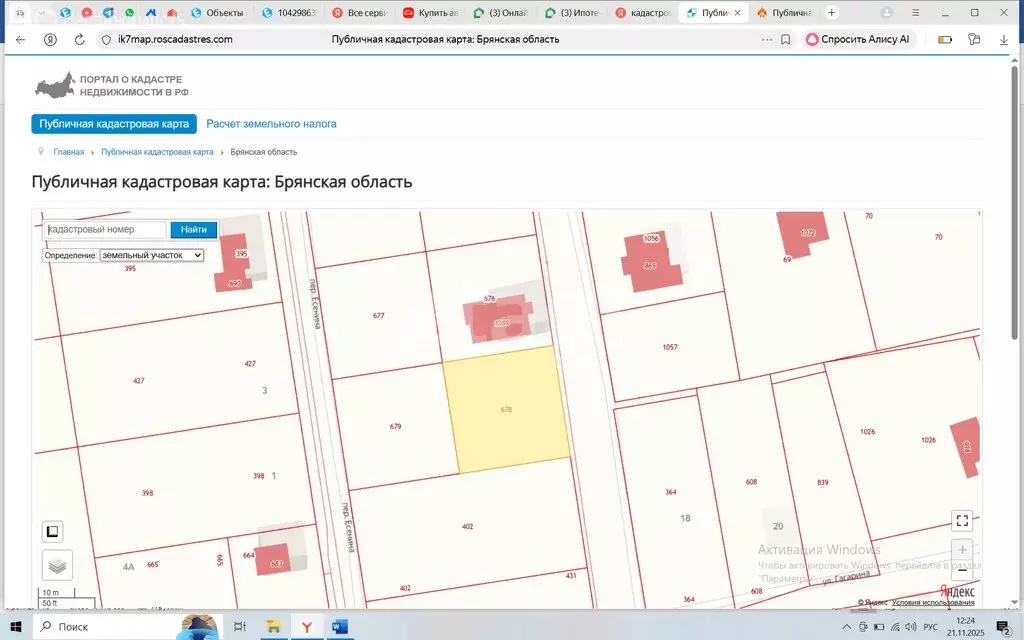Open browser downloads icon
This screenshot has width=1024, height=640.
point(1003,39)
